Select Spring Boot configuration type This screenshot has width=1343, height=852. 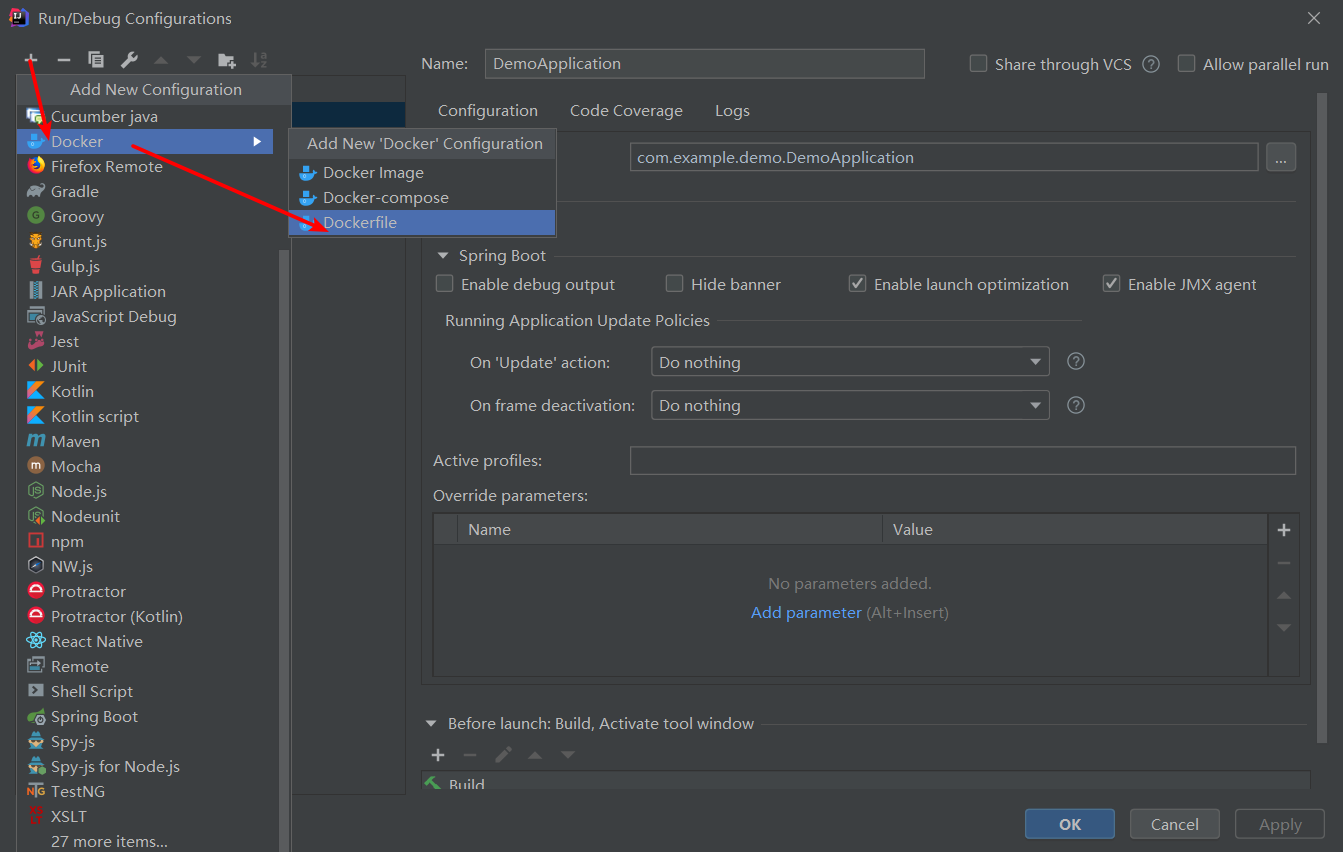tap(145, 716)
